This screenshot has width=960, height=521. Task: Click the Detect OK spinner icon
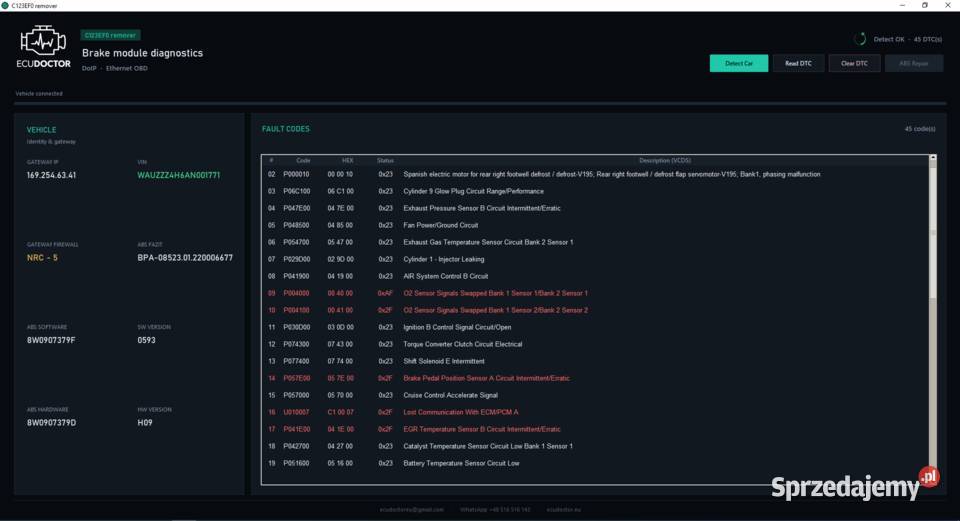pyautogui.click(x=860, y=39)
